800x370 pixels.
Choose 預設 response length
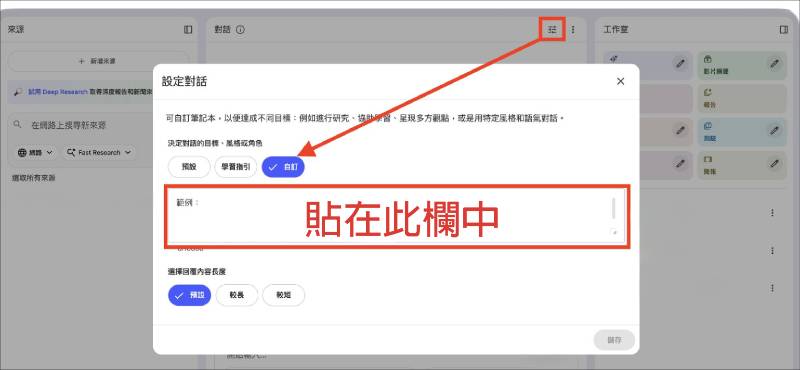click(189, 295)
